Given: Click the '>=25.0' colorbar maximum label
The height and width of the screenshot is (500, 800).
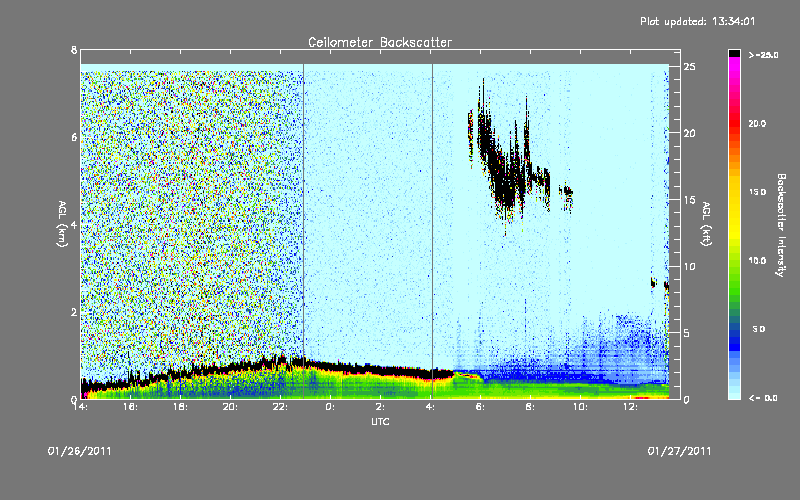Looking at the screenshot, I should click(x=764, y=55).
